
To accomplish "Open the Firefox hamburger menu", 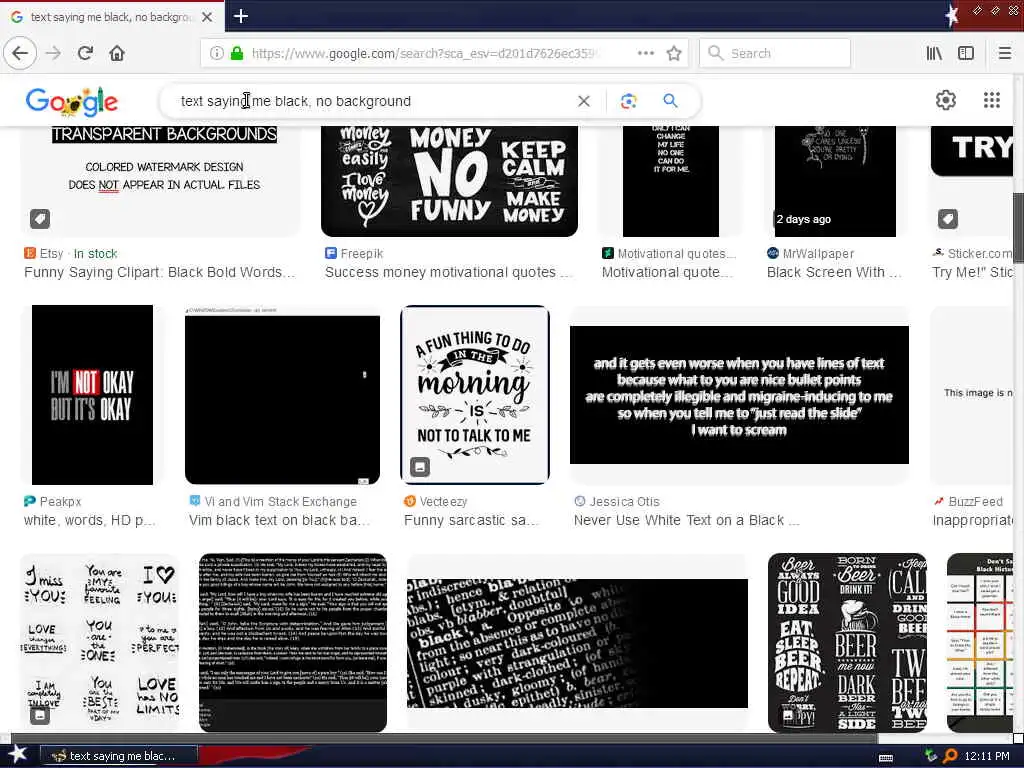I will click(x=1005, y=53).
